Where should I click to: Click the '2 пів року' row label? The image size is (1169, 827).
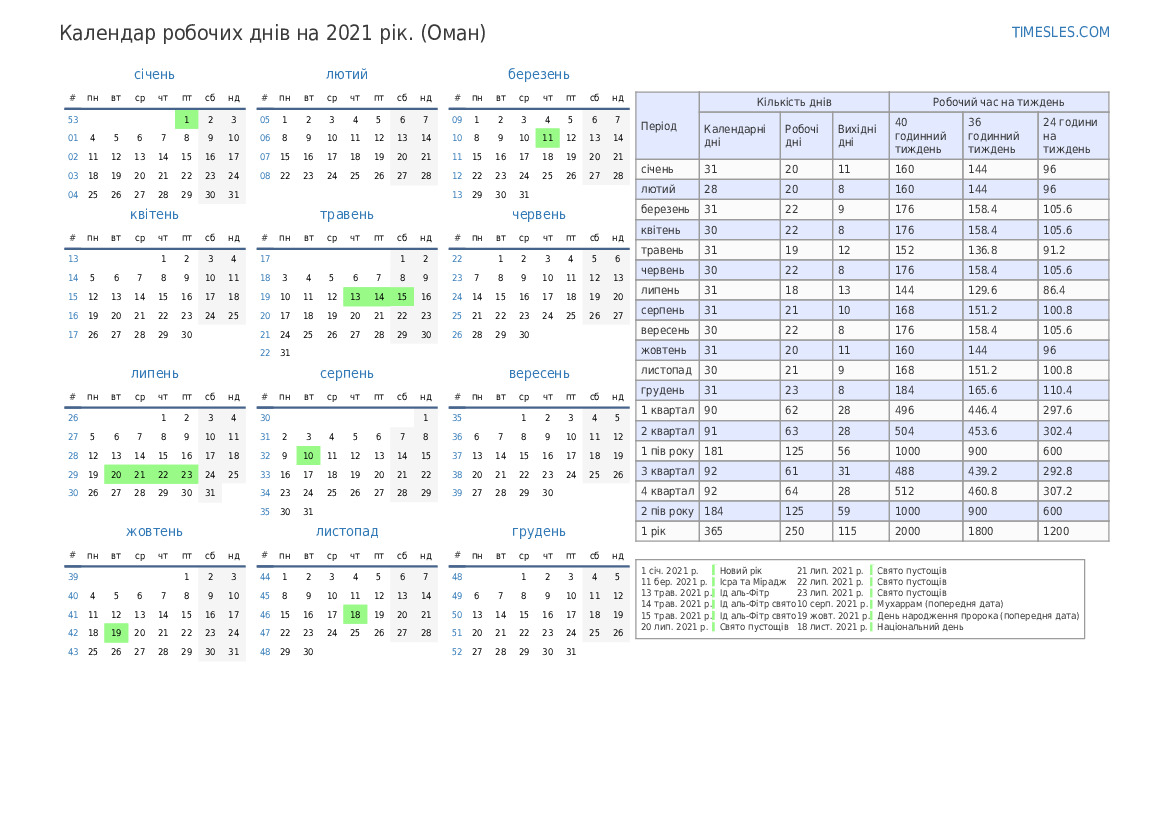point(667,512)
